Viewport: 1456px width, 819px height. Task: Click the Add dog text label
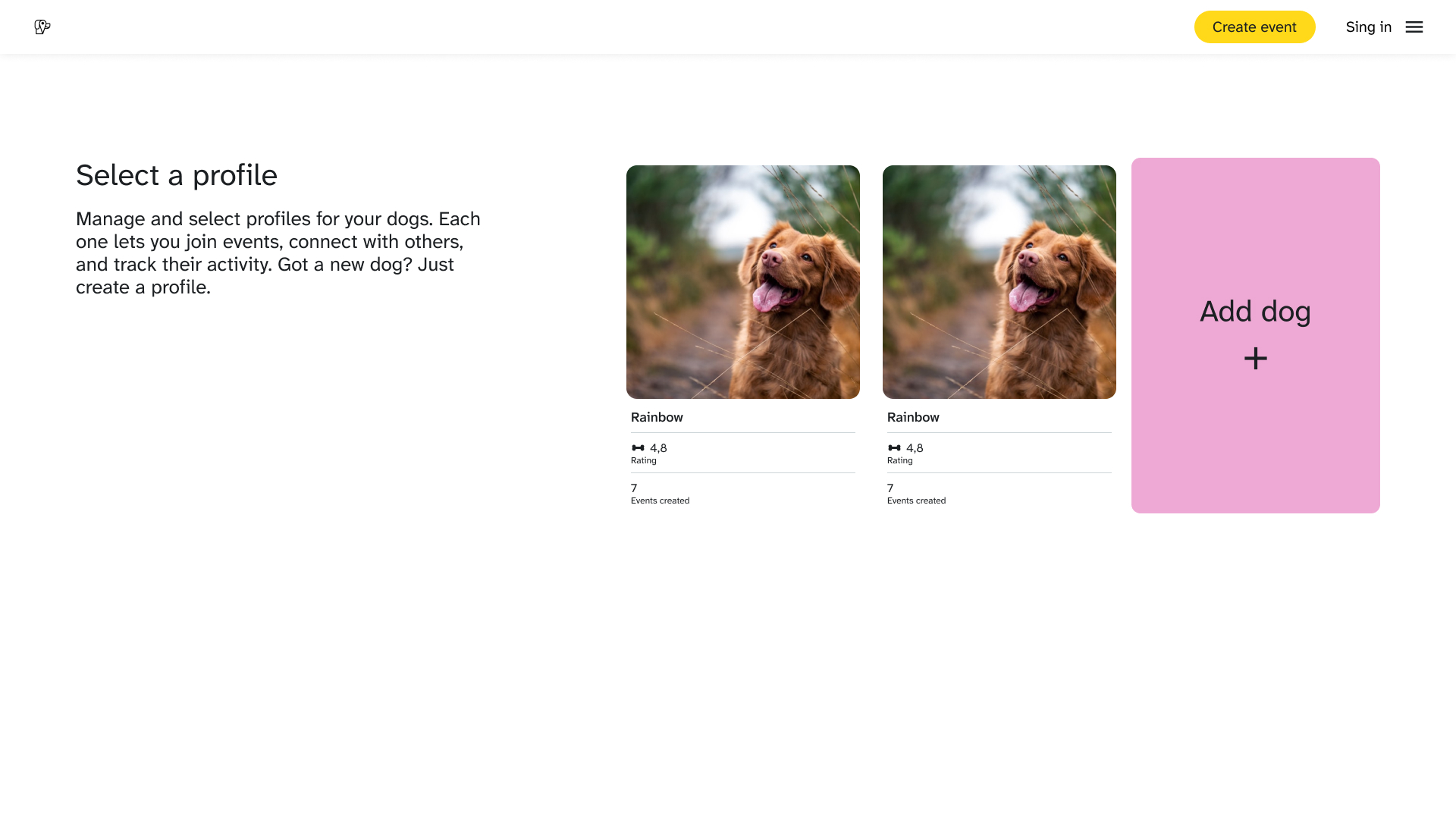1255,312
